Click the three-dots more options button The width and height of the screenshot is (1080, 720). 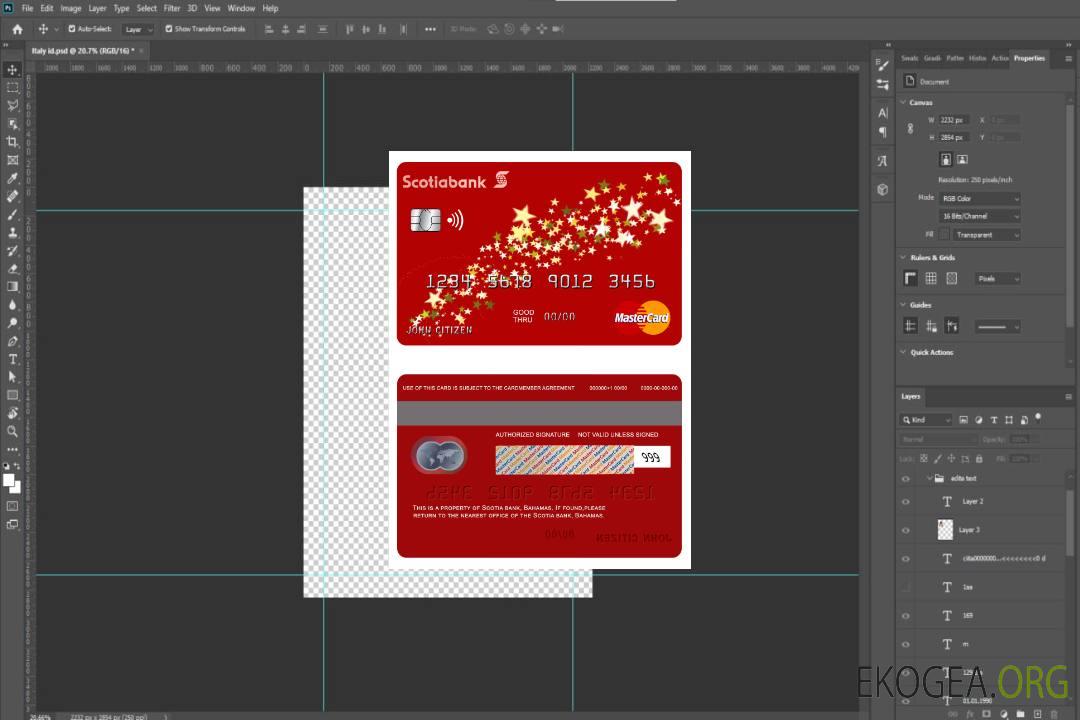(430, 29)
